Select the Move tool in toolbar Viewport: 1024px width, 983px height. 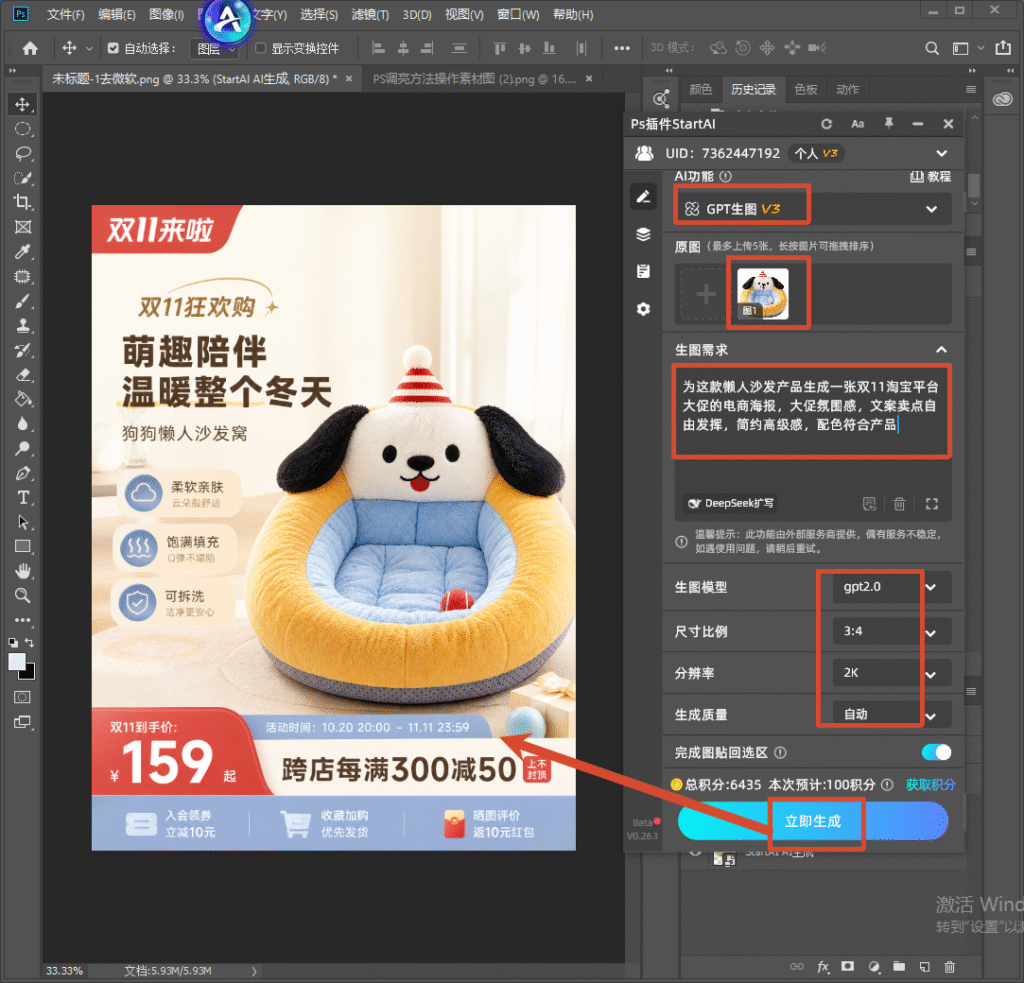[x=23, y=105]
